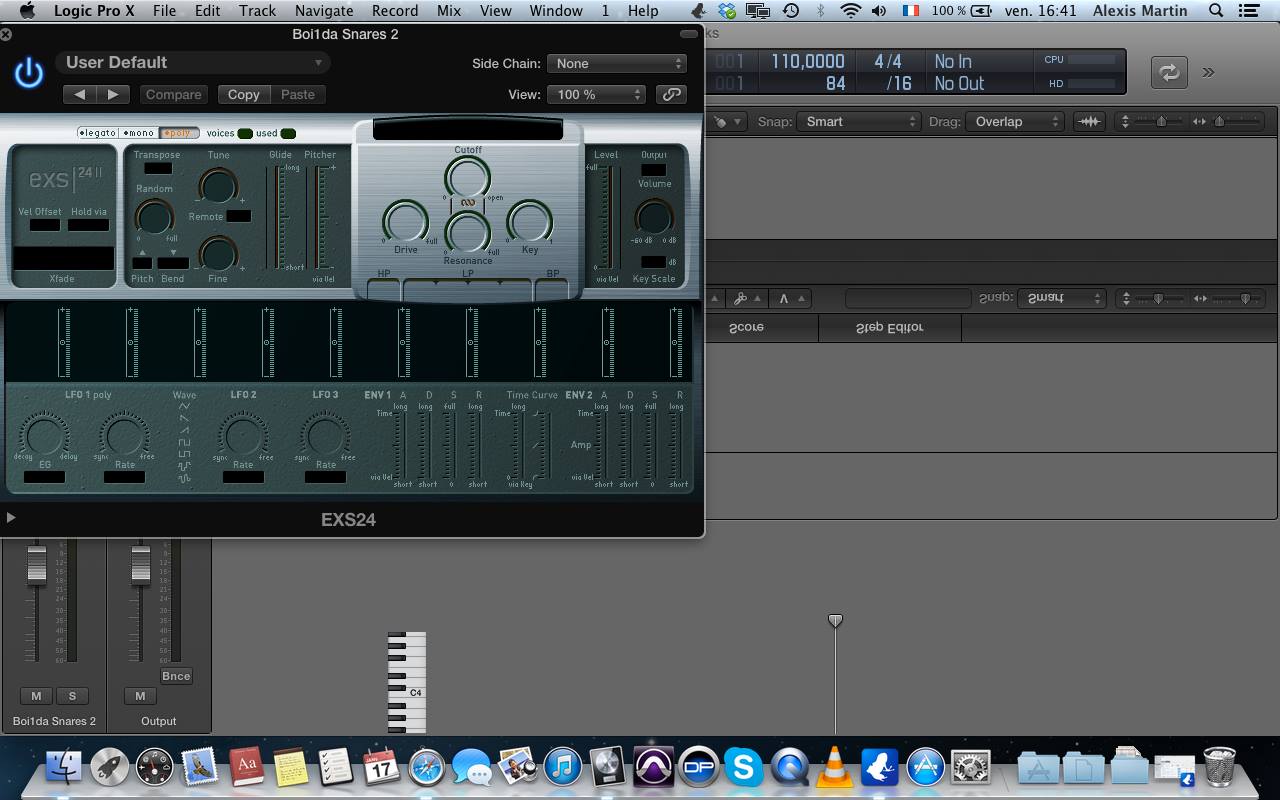Click the filter Key knob

(530, 222)
